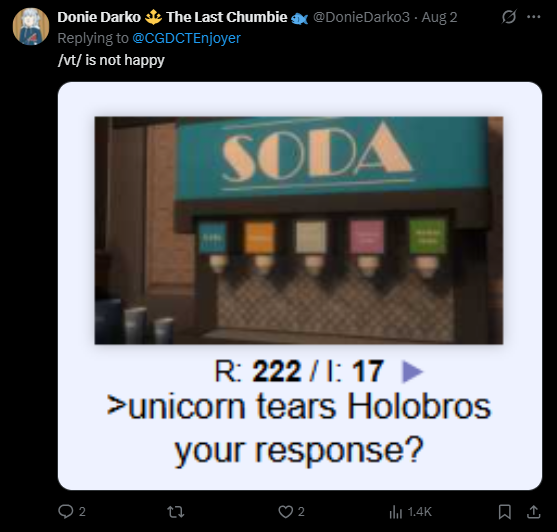Click the R: 222 reply count text
The image size is (557, 532).
coord(258,371)
